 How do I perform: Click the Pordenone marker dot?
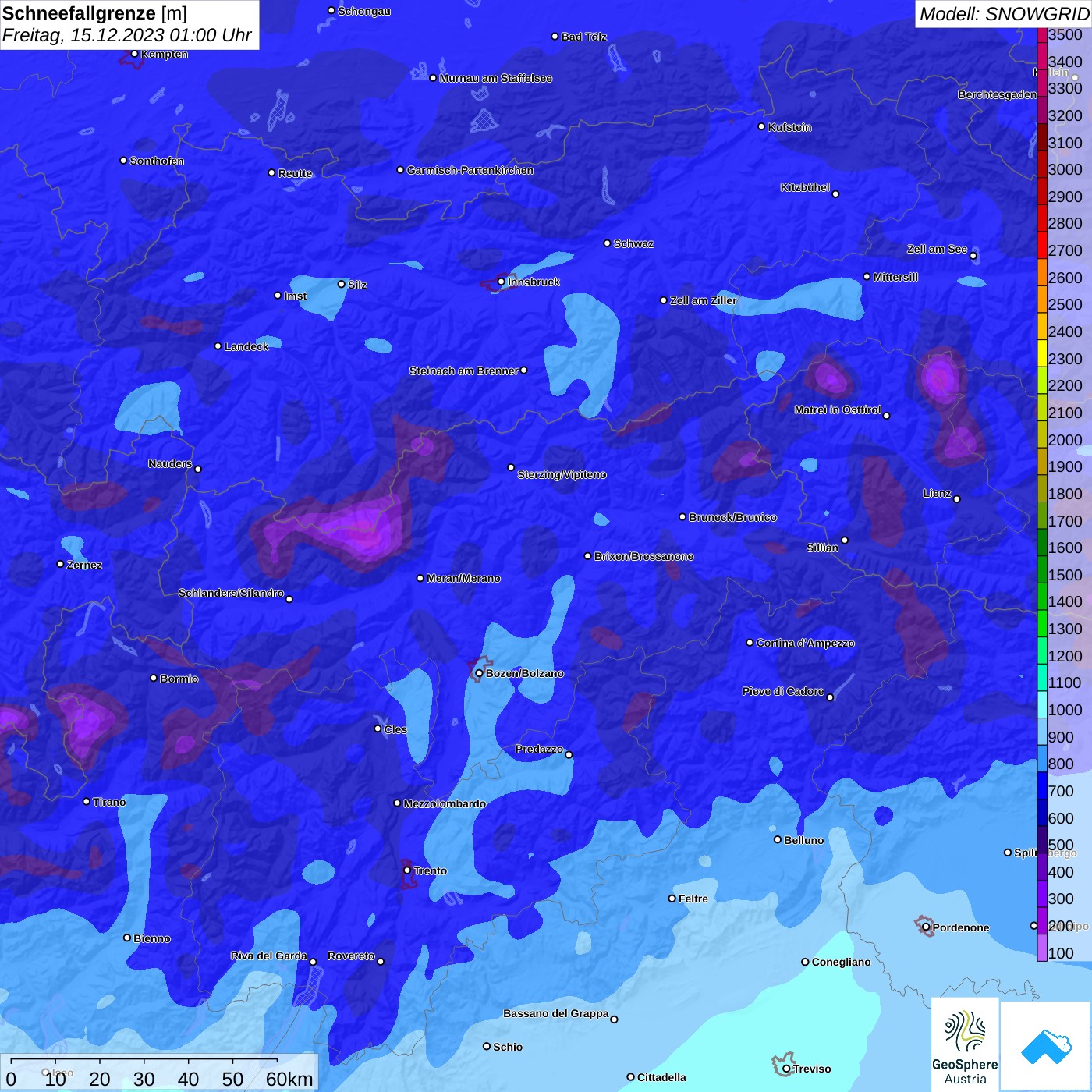coord(926,927)
